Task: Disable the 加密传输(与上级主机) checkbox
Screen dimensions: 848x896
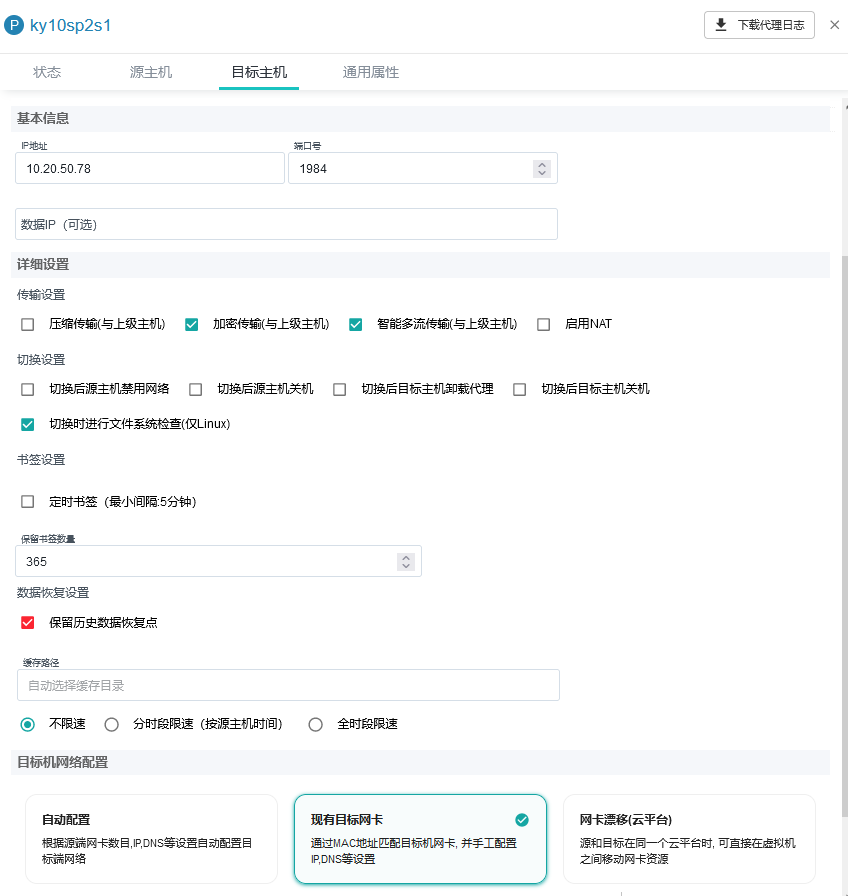Action: (191, 324)
